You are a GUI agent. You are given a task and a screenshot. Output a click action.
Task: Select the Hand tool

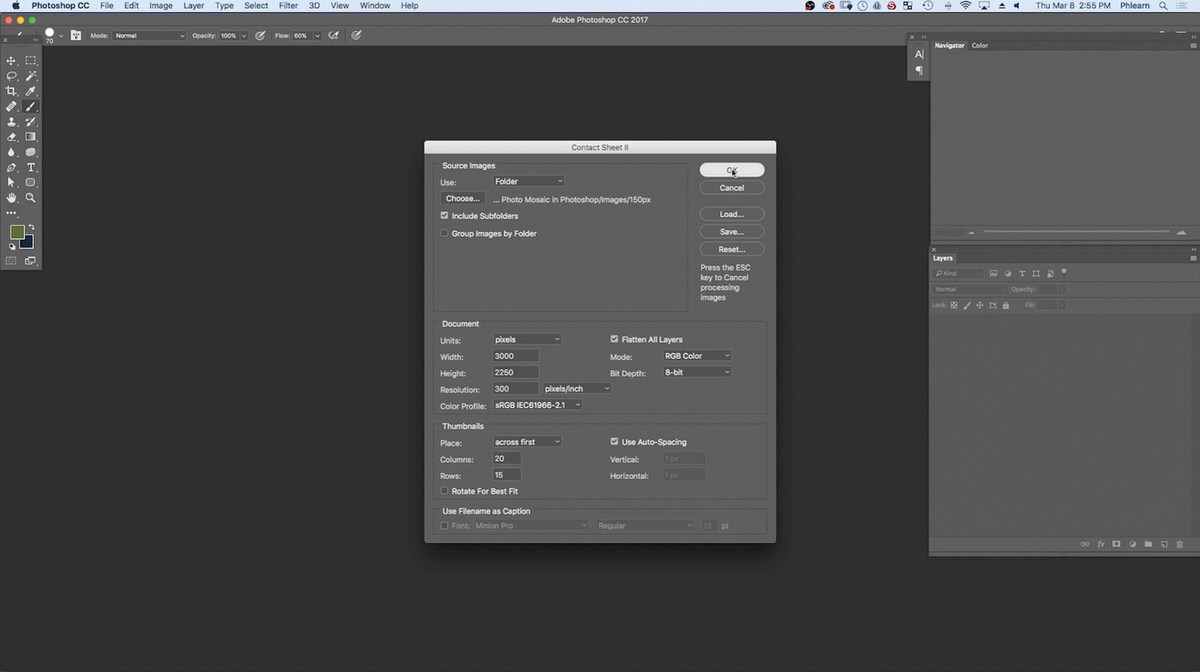point(12,198)
